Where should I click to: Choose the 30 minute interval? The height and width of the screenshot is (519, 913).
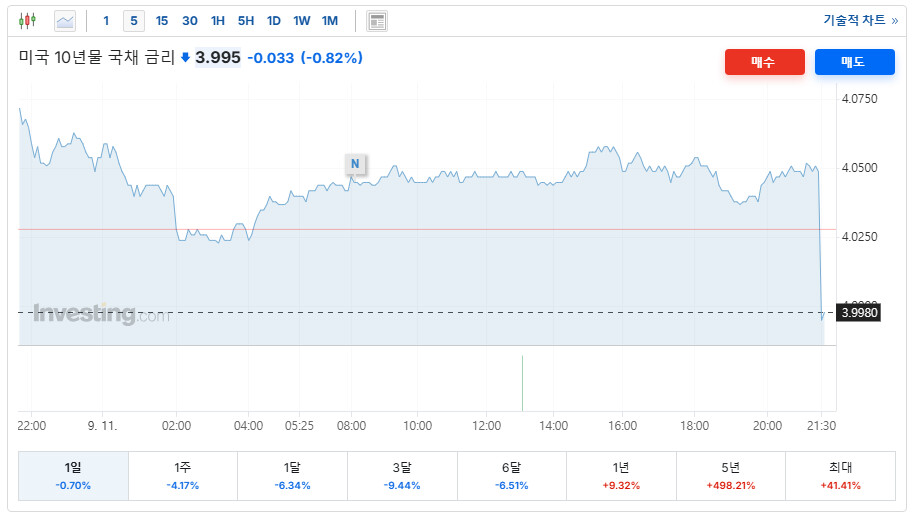pos(190,21)
